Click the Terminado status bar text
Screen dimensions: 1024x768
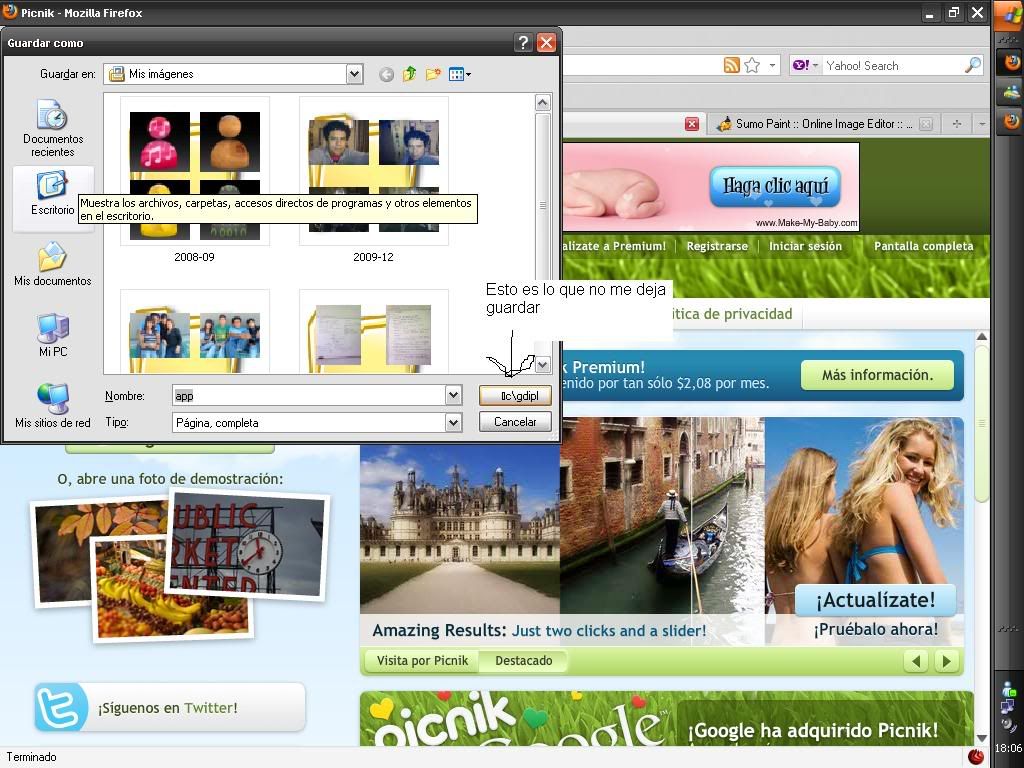click(31, 757)
